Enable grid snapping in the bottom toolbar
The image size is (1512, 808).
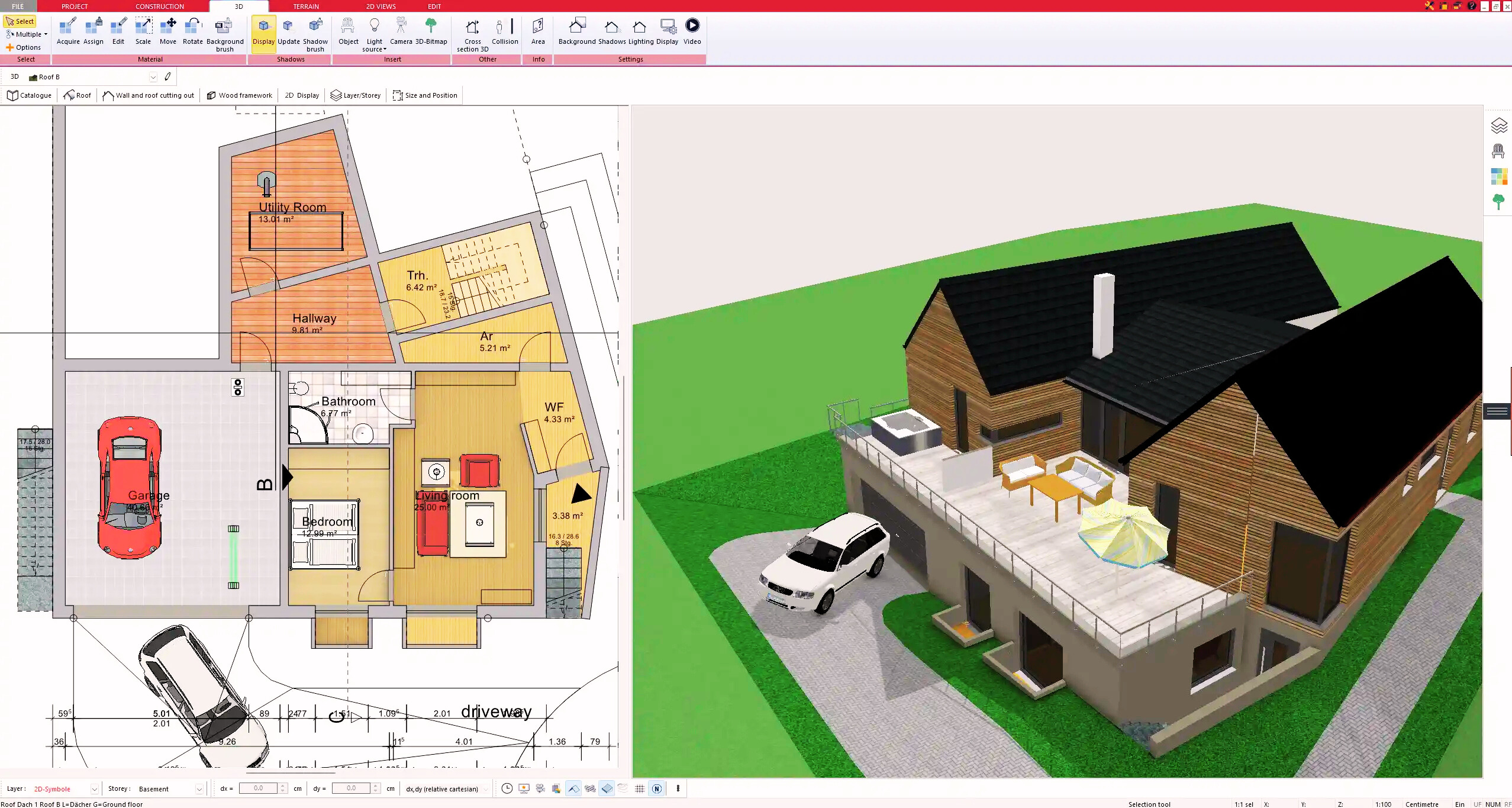[x=639, y=788]
